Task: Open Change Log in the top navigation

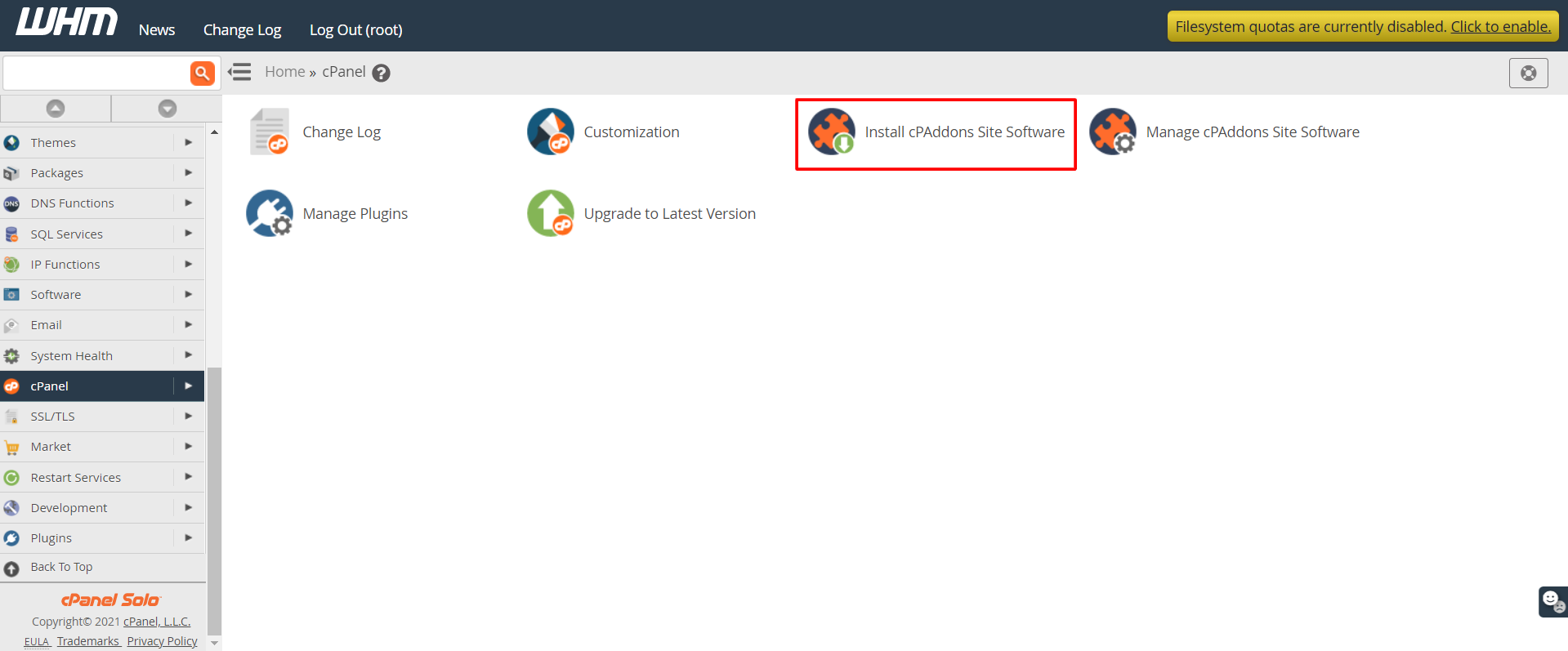Action: (242, 29)
